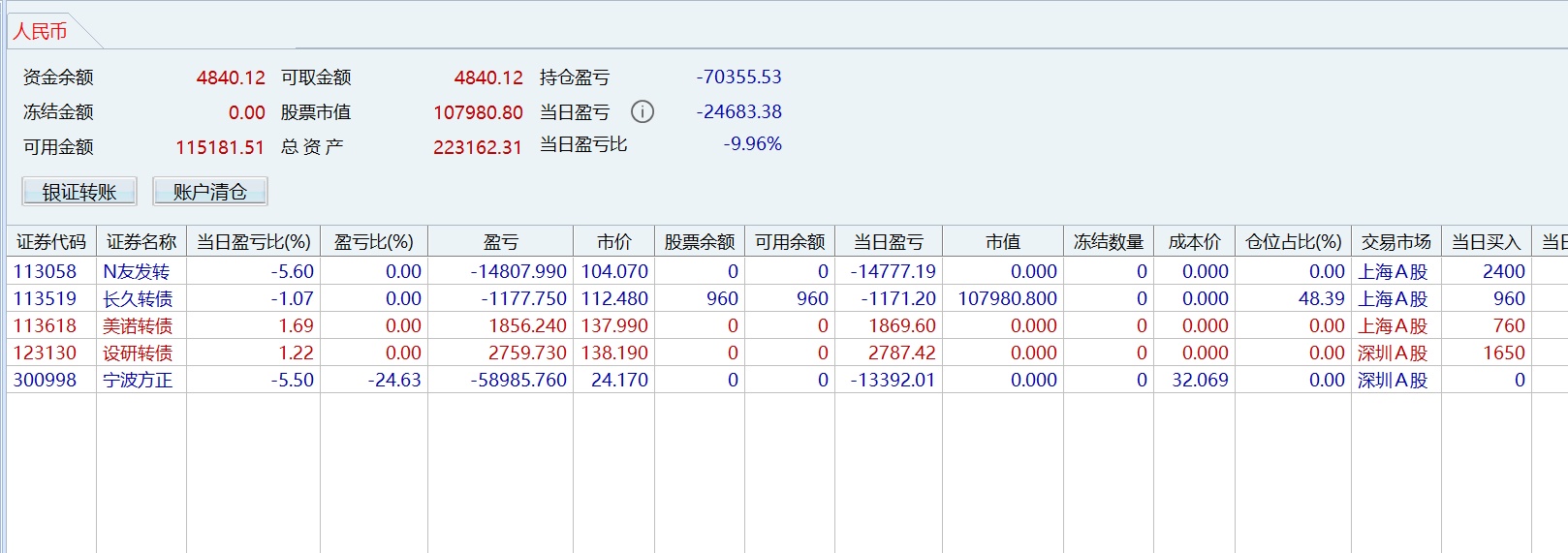Click the 交易市场 column header
The image size is (1568, 553).
[x=1396, y=241]
